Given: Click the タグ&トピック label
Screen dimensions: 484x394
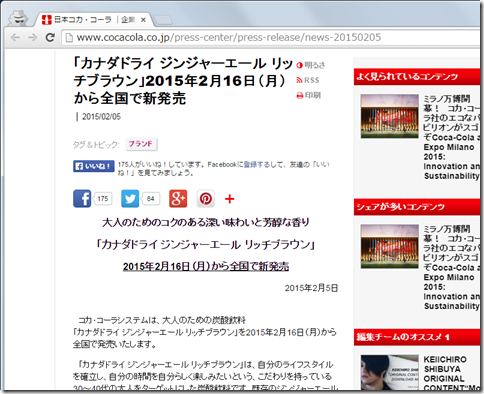Looking at the screenshot, I should [x=96, y=145].
